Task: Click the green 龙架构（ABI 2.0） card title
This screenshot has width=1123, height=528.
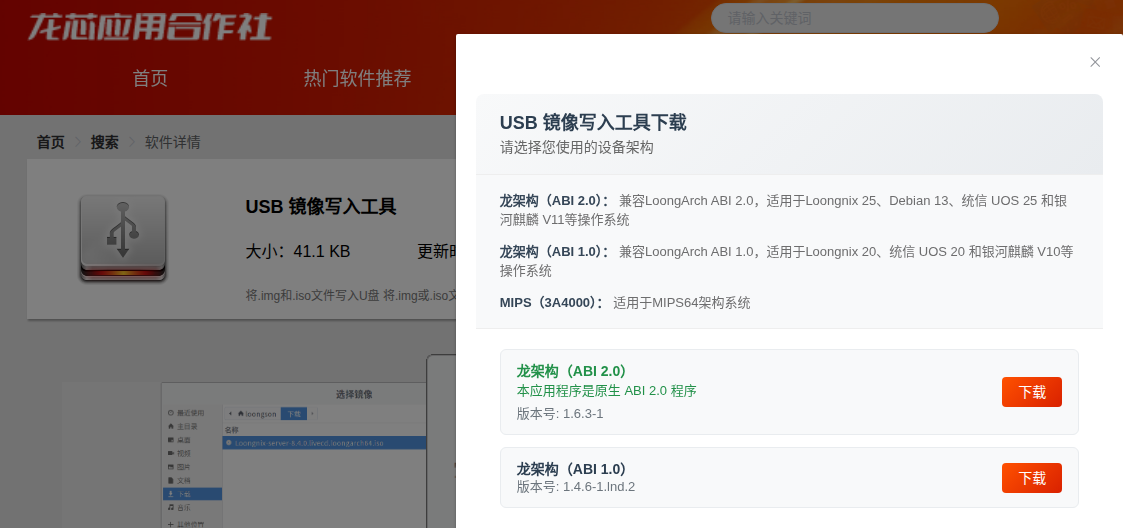Action: coord(572,371)
